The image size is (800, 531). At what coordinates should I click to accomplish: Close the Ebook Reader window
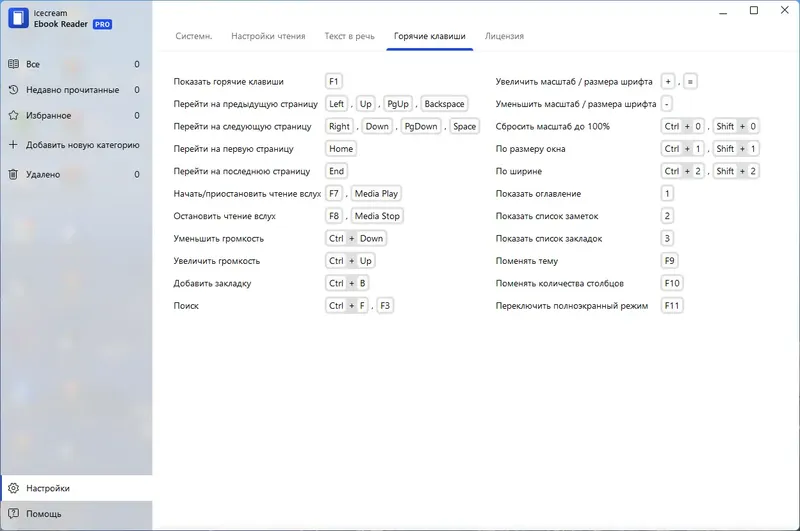(785, 10)
